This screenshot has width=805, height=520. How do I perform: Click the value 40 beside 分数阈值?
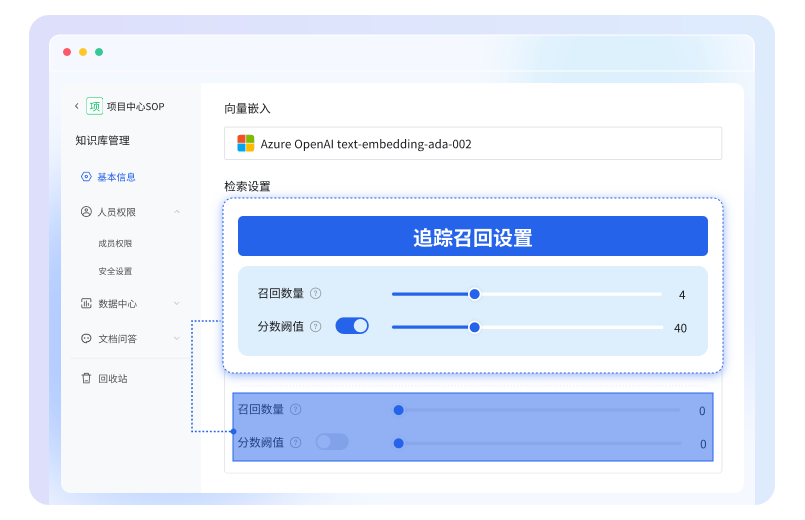680,328
